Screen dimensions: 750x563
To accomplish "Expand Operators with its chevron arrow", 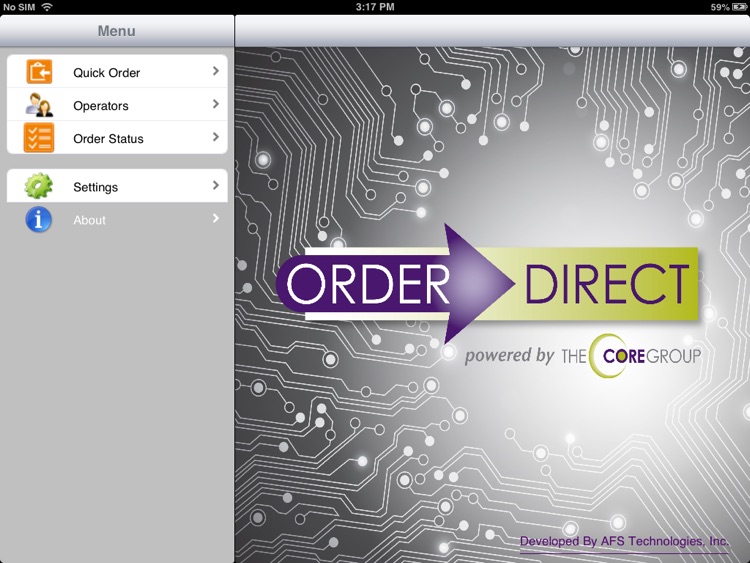I will point(216,104).
